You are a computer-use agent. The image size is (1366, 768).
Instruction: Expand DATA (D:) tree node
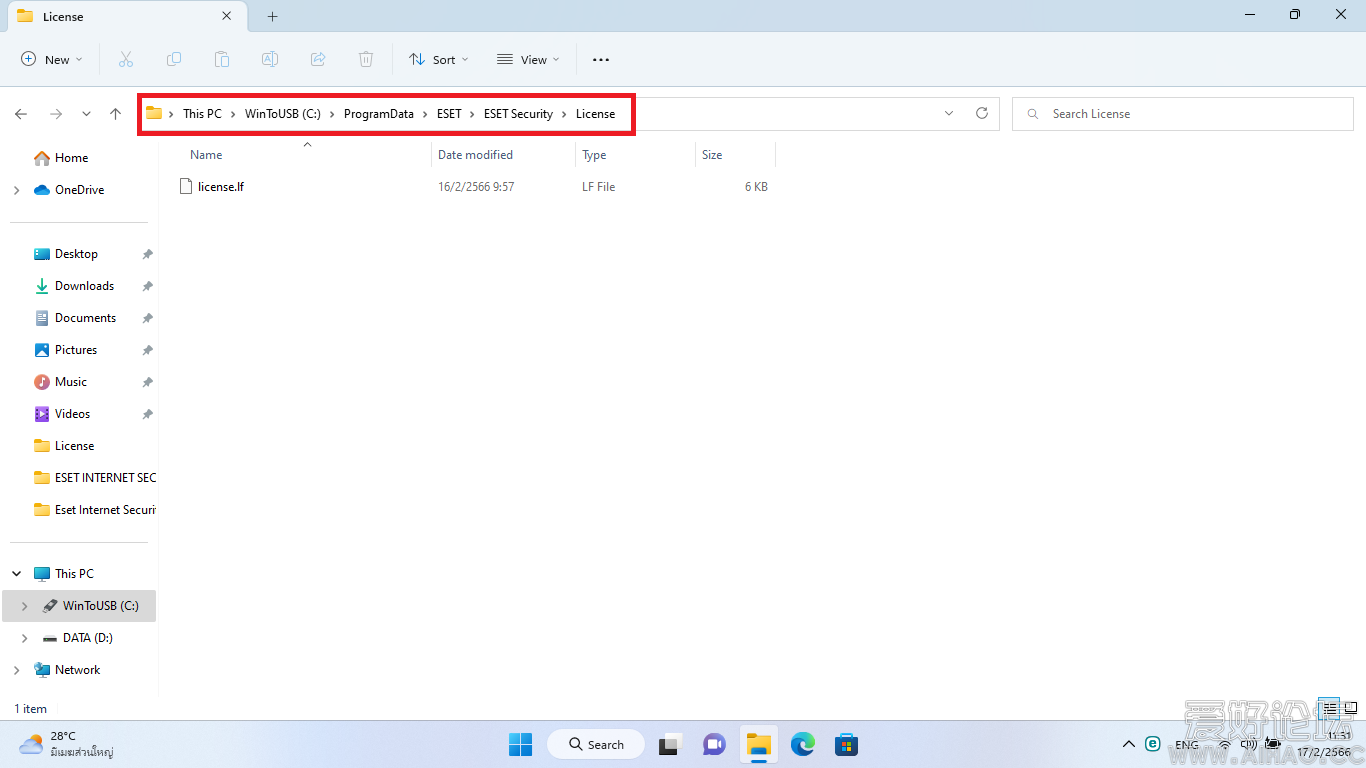pos(24,638)
